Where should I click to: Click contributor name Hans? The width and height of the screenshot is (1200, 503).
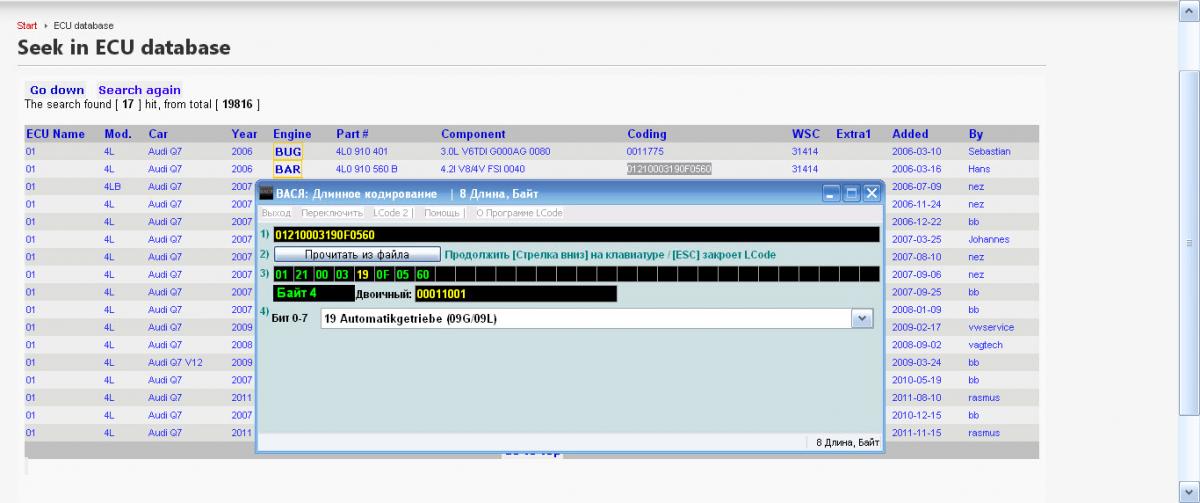[x=978, y=169]
